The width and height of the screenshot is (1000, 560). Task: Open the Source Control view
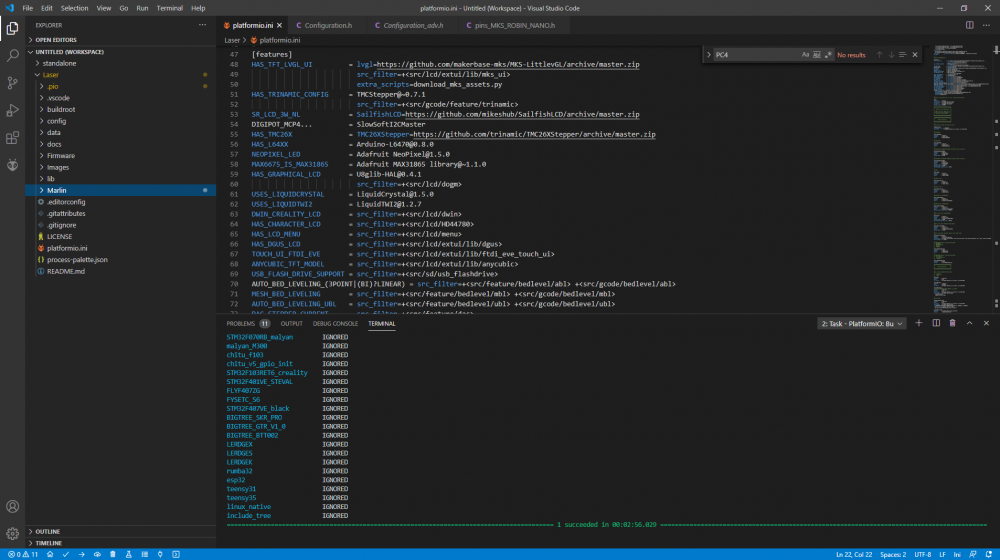pos(12,83)
